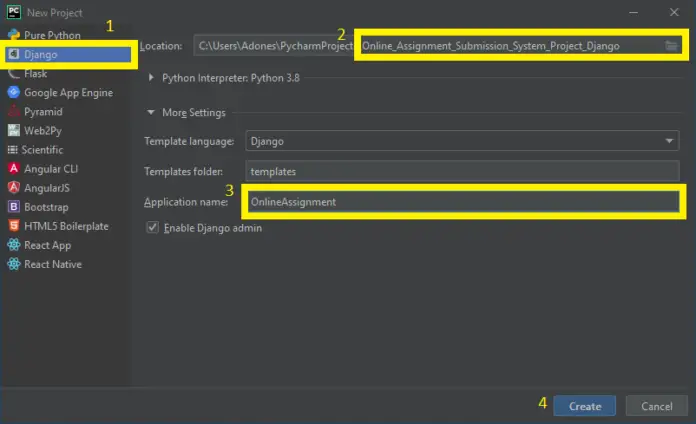The height and width of the screenshot is (424, 696).
Task: Choose the Flask icon in project list
Action: pos(14,73)
